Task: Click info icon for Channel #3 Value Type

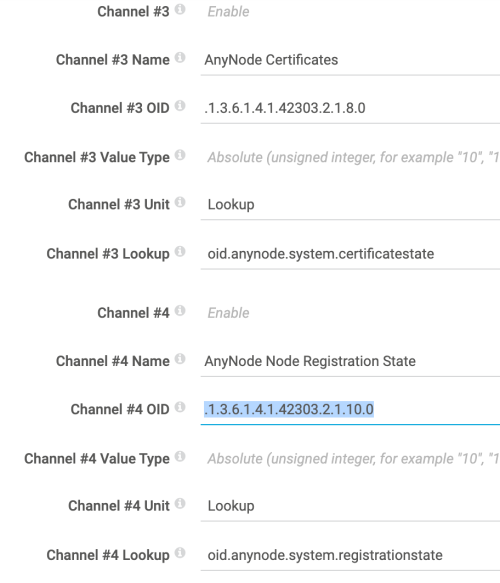Action: tap(180, 155)
